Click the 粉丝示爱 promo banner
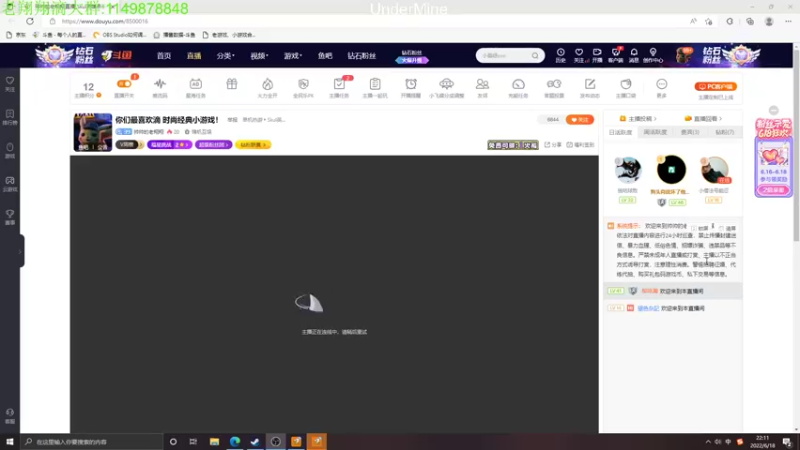This screenshot has width=800, height=450. [x=773, y=157]
